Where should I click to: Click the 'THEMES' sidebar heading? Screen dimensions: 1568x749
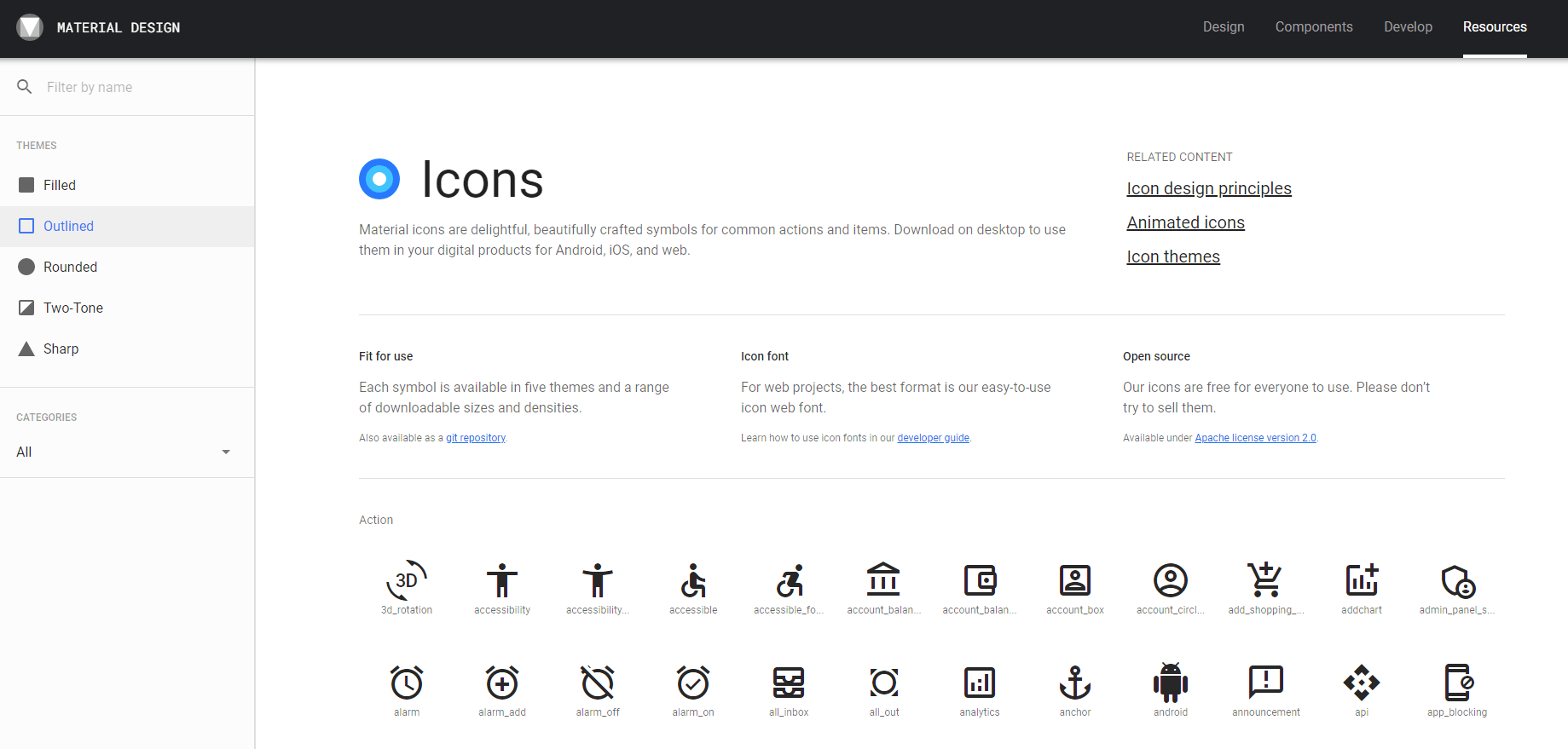(37, 146)
